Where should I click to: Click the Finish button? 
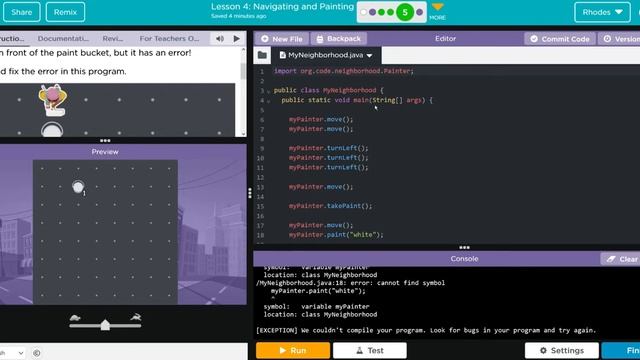(x=622, y=350)
